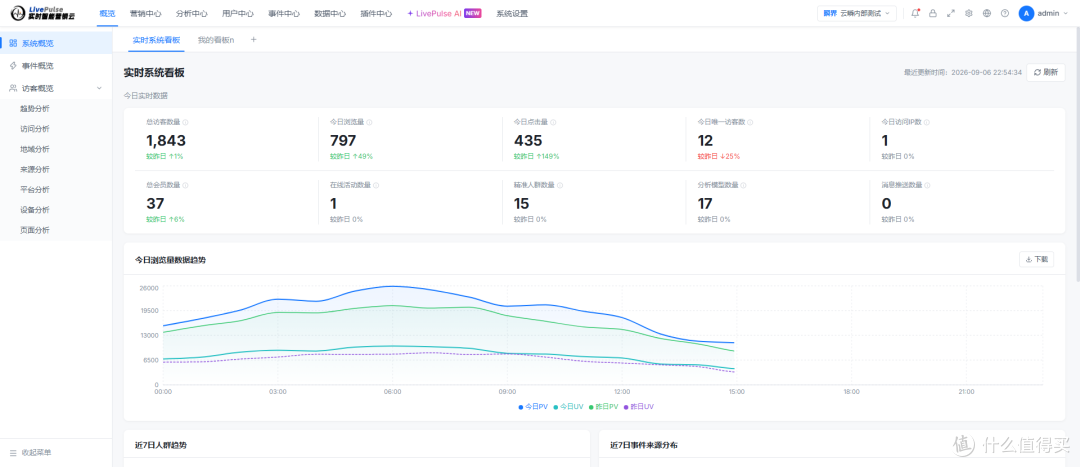This screenshot has width=1080, height=467.
Task: Toggle 今日PV series in chart legend
Action: pos(533,407)
